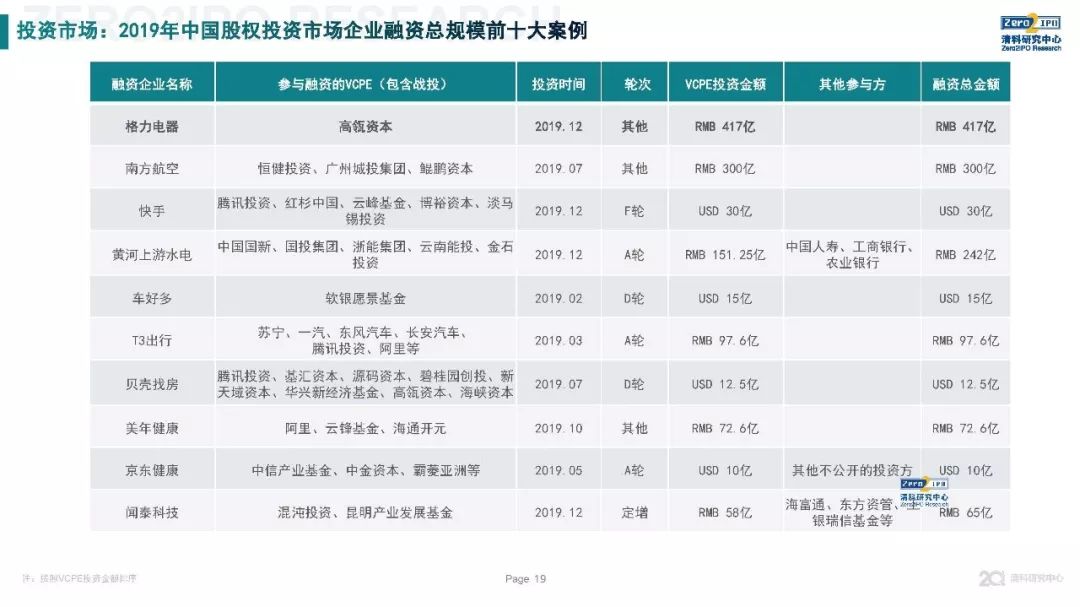Select the 车好多 company cell
Viewport: 1080px width, 607px height.
[152, 298]
